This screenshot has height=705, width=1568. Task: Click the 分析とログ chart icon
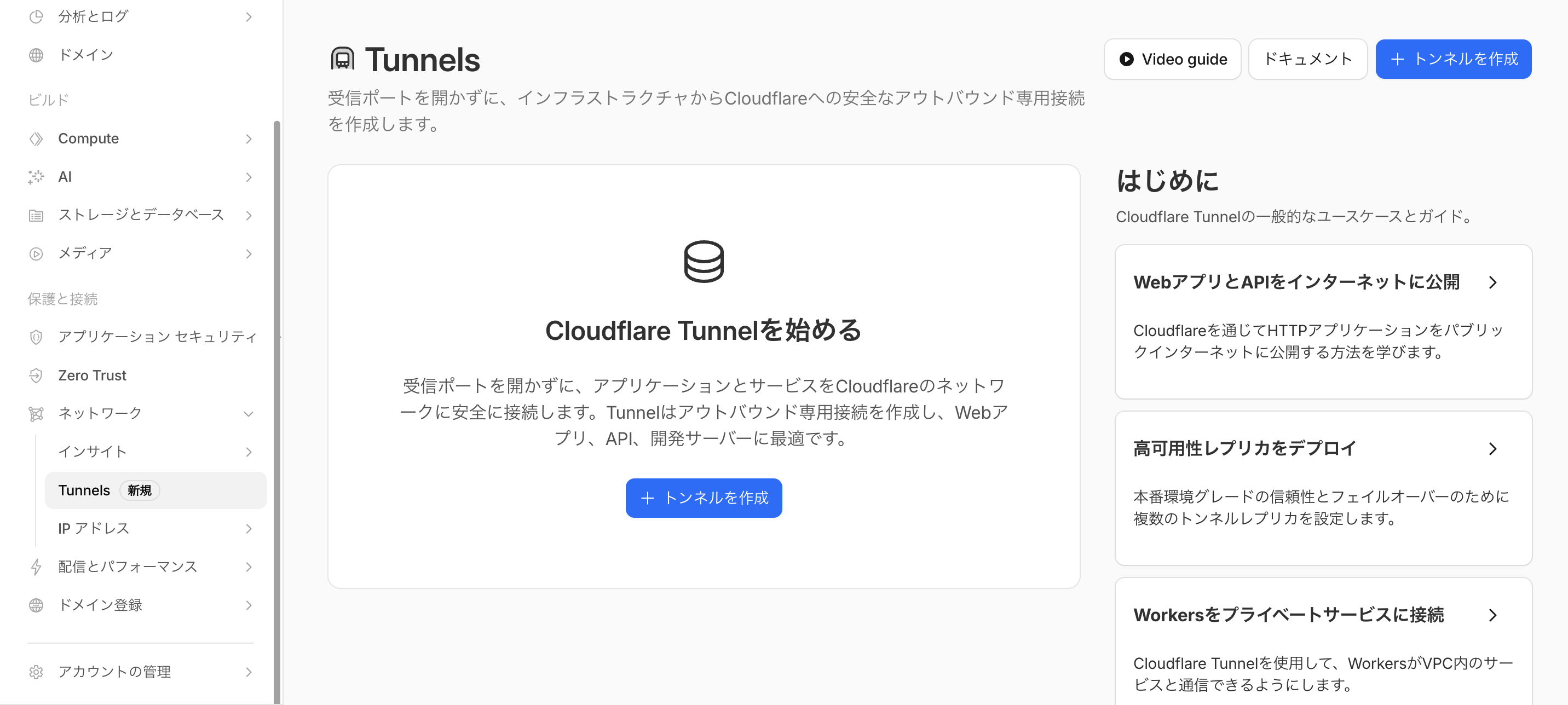pyautogui.click(x=36, y=16)
